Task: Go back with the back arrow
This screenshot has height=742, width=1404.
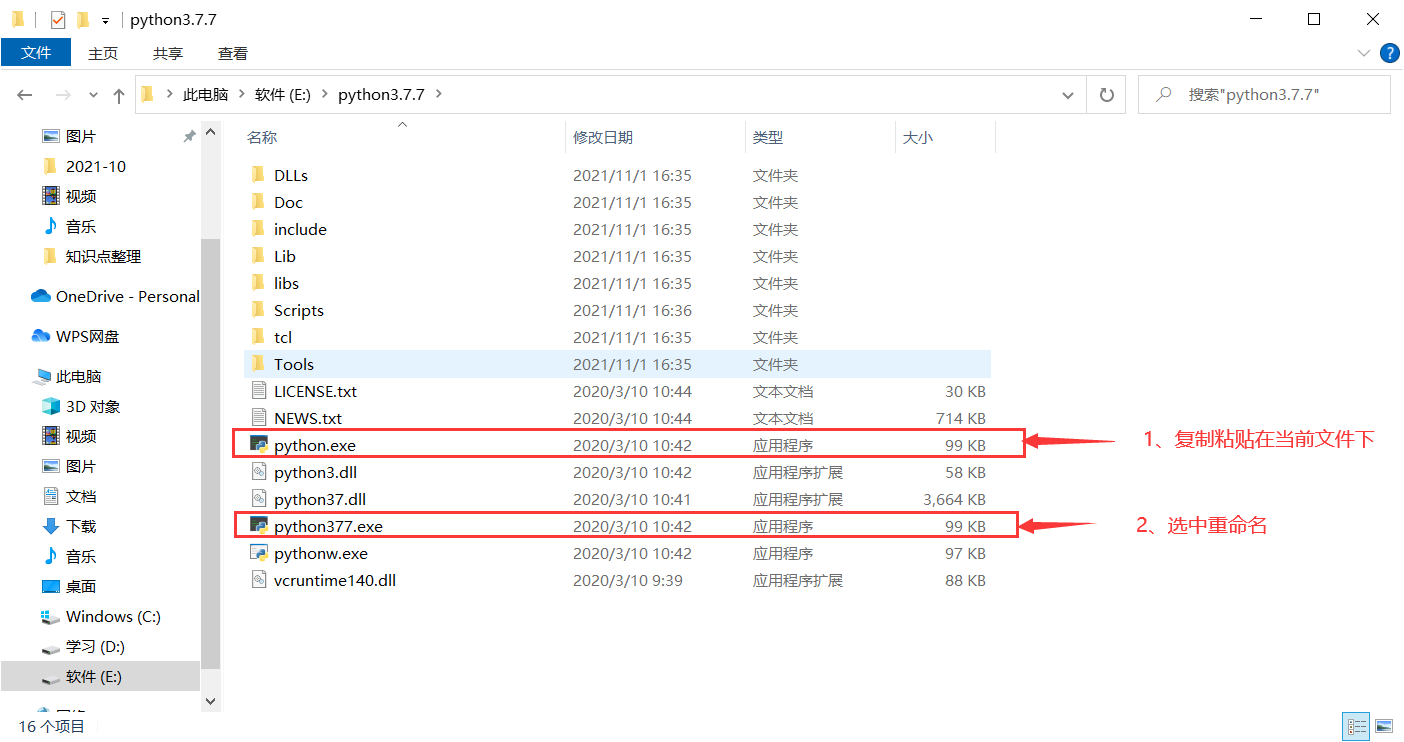Action: click(25, 95)
